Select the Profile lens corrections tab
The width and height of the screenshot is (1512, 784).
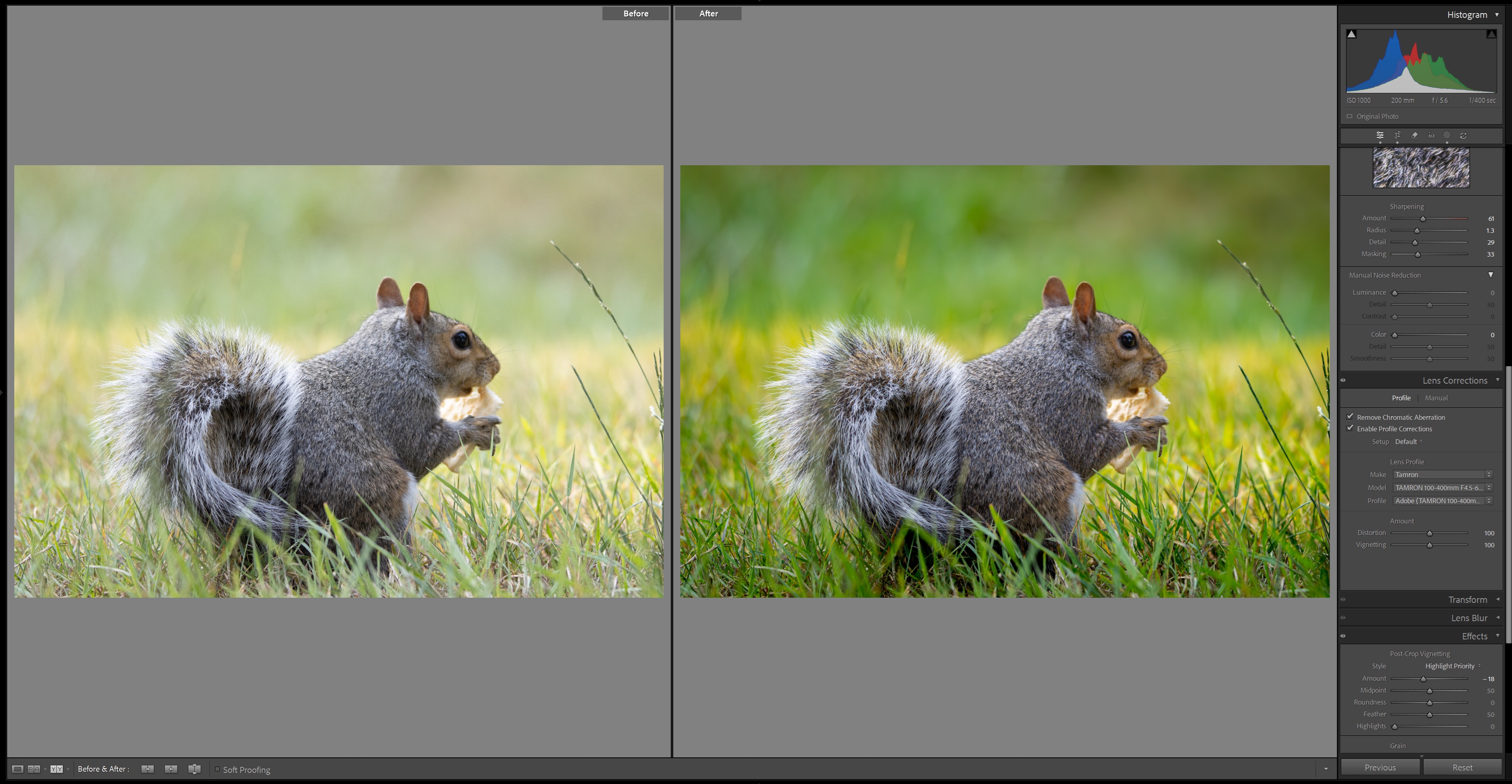pyautogui.click(x=1400, y=398)
